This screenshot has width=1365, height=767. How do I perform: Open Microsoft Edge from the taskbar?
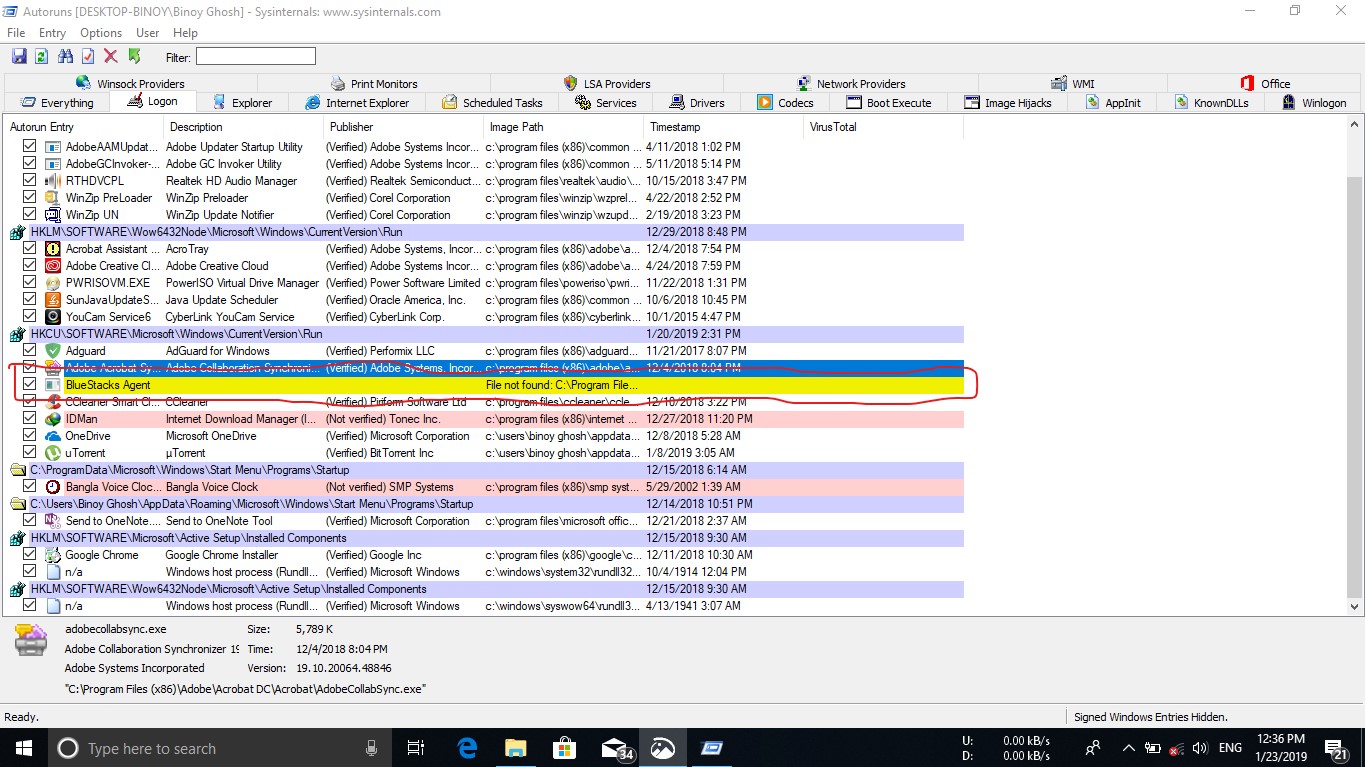(x=468, y=747)
